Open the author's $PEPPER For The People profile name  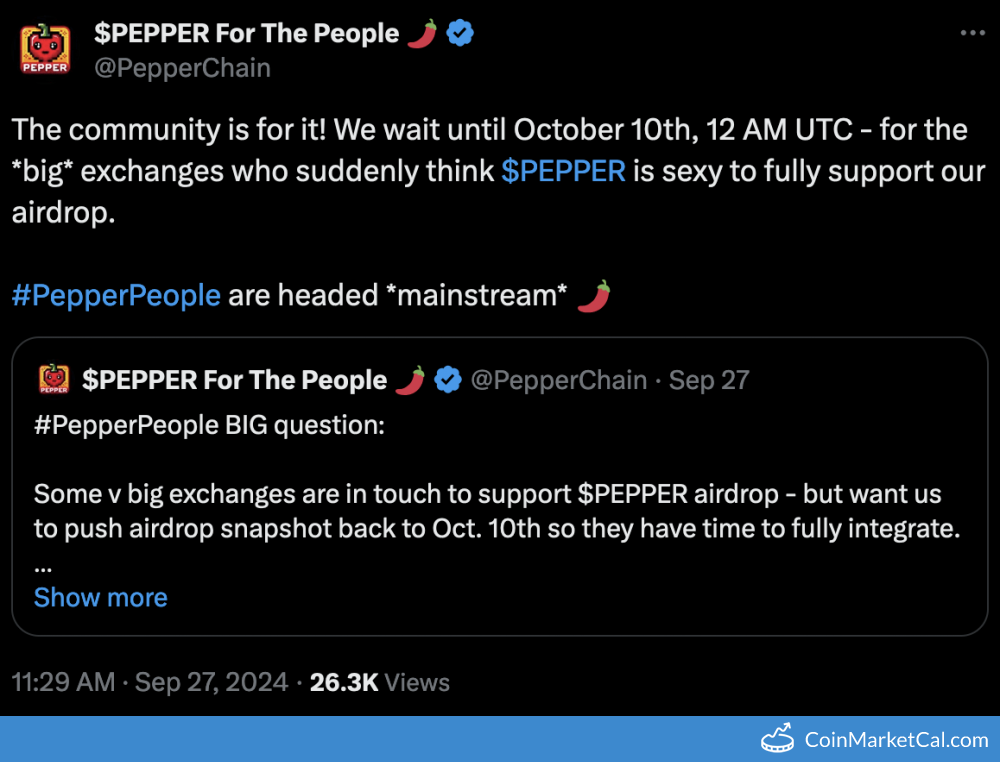click(246, 33)
